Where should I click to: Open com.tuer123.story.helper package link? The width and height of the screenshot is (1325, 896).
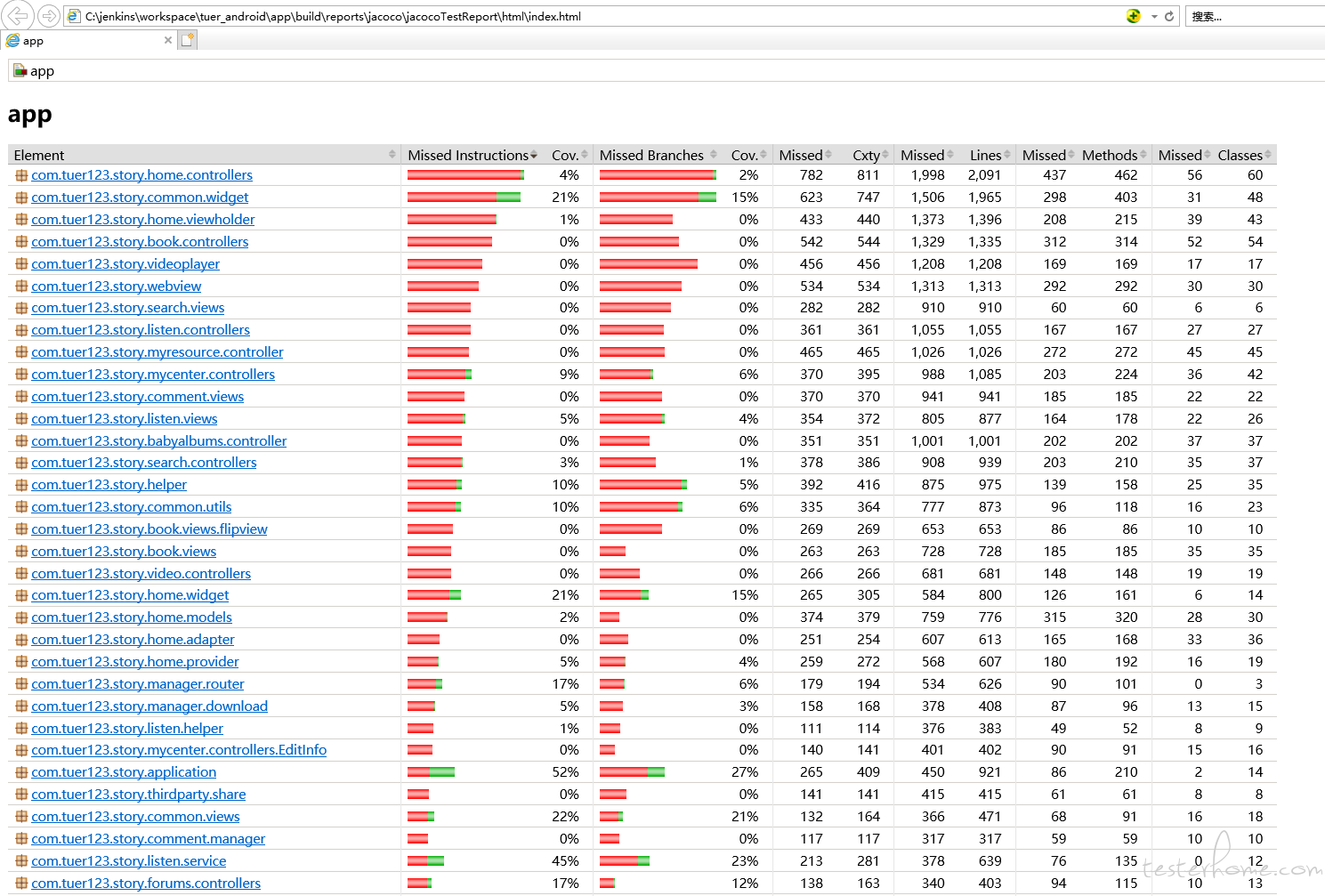[109, 485]
